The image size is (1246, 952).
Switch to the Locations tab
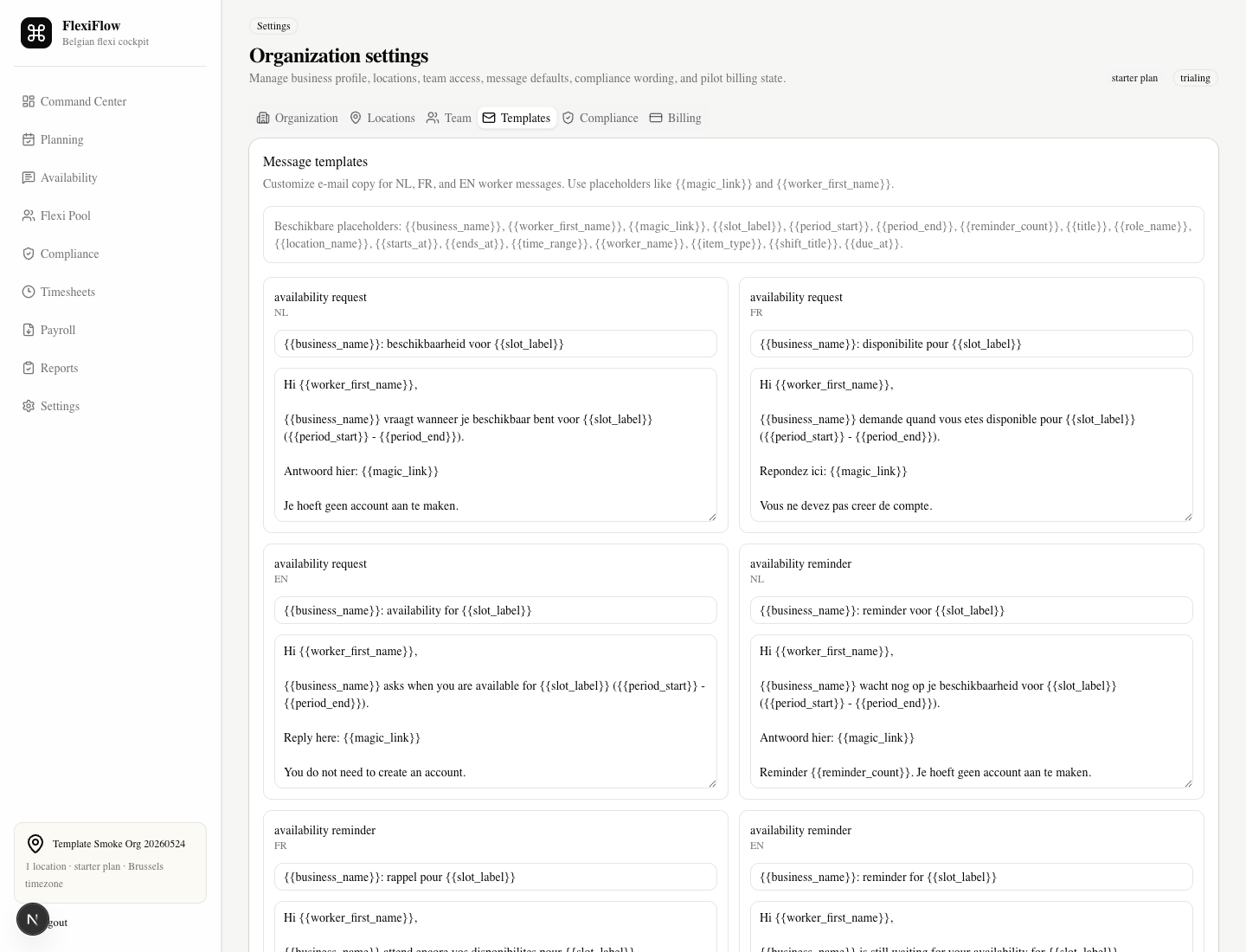coord(382,118)
